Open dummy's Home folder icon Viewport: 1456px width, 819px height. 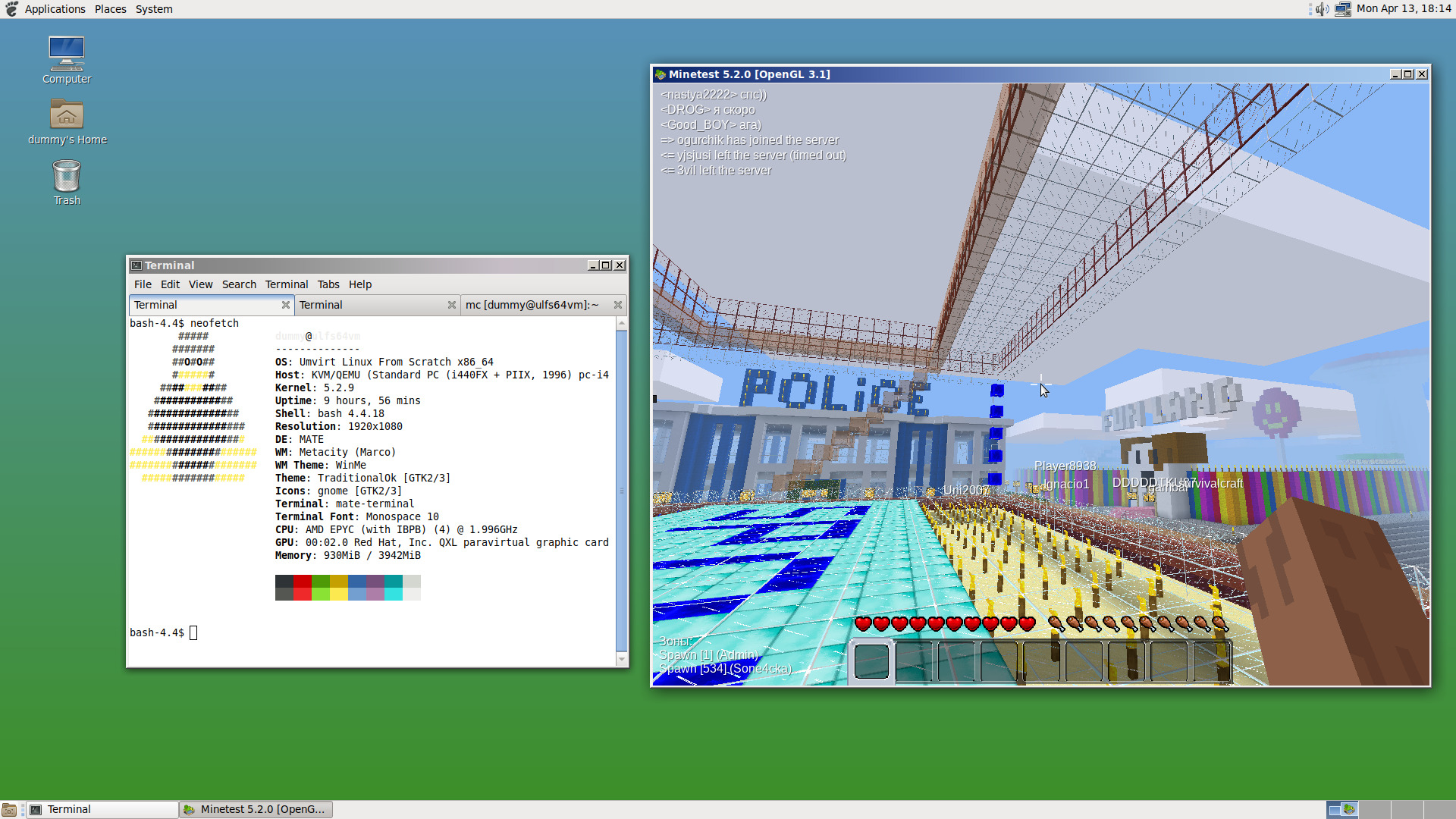tap(67, 115)
